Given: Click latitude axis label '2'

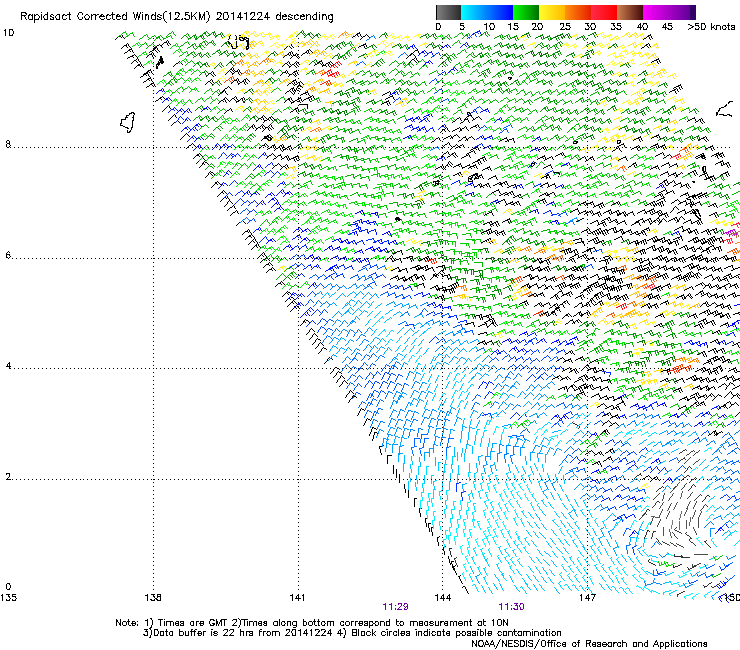Looking at the screenshot, I should pos(8,477).
